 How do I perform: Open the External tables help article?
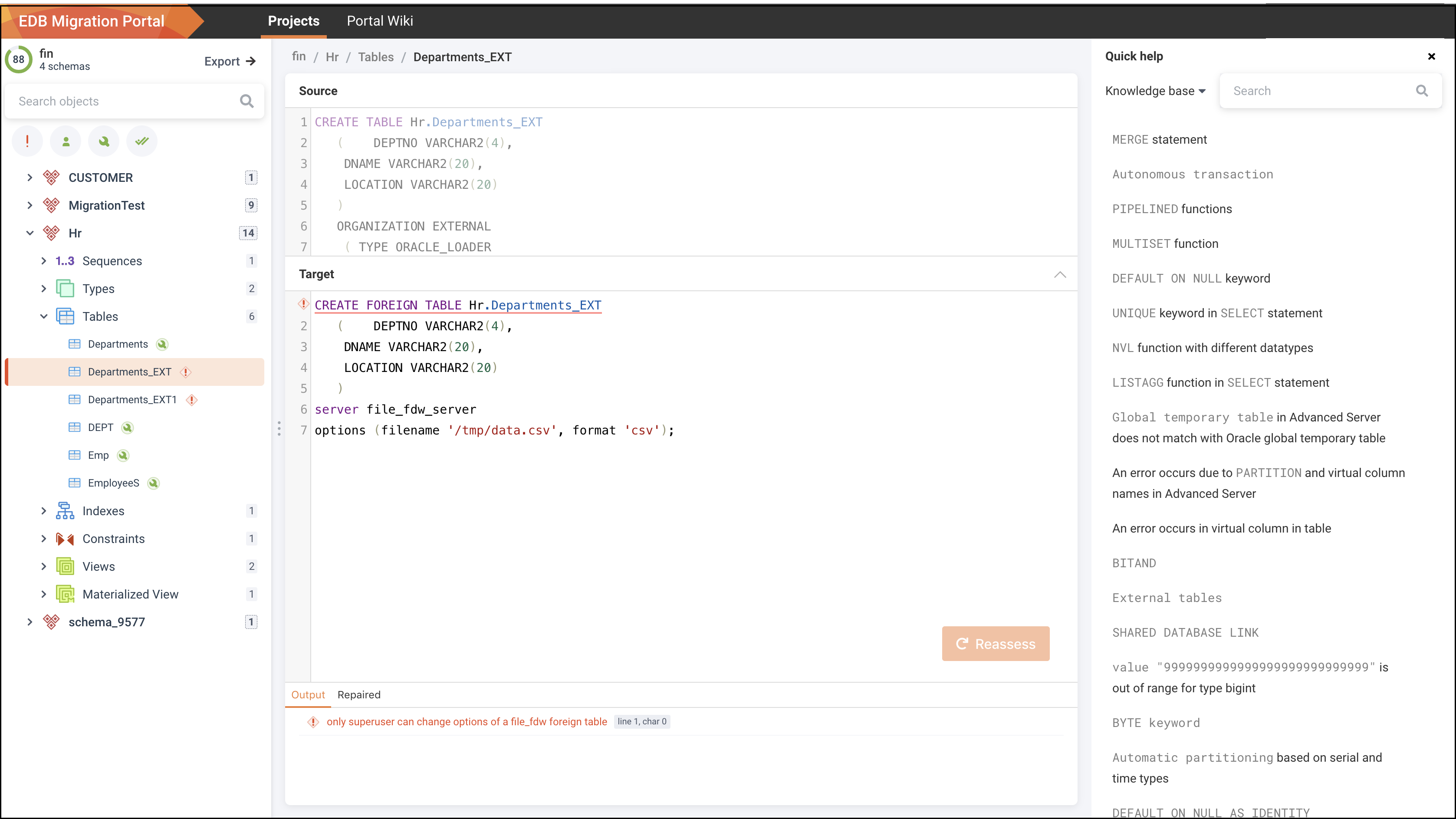click(x=1167, y=598)
